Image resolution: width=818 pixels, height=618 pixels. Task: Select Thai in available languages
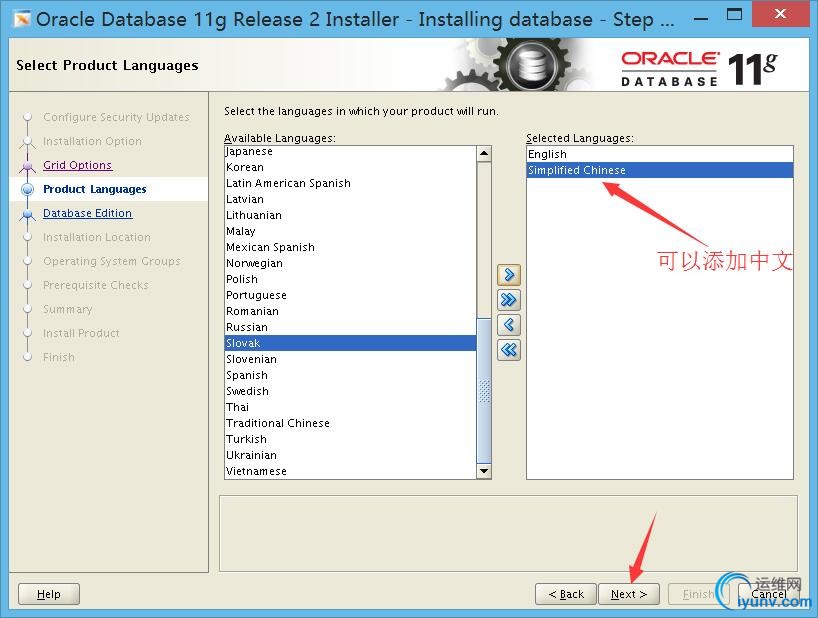coord(350,407)
